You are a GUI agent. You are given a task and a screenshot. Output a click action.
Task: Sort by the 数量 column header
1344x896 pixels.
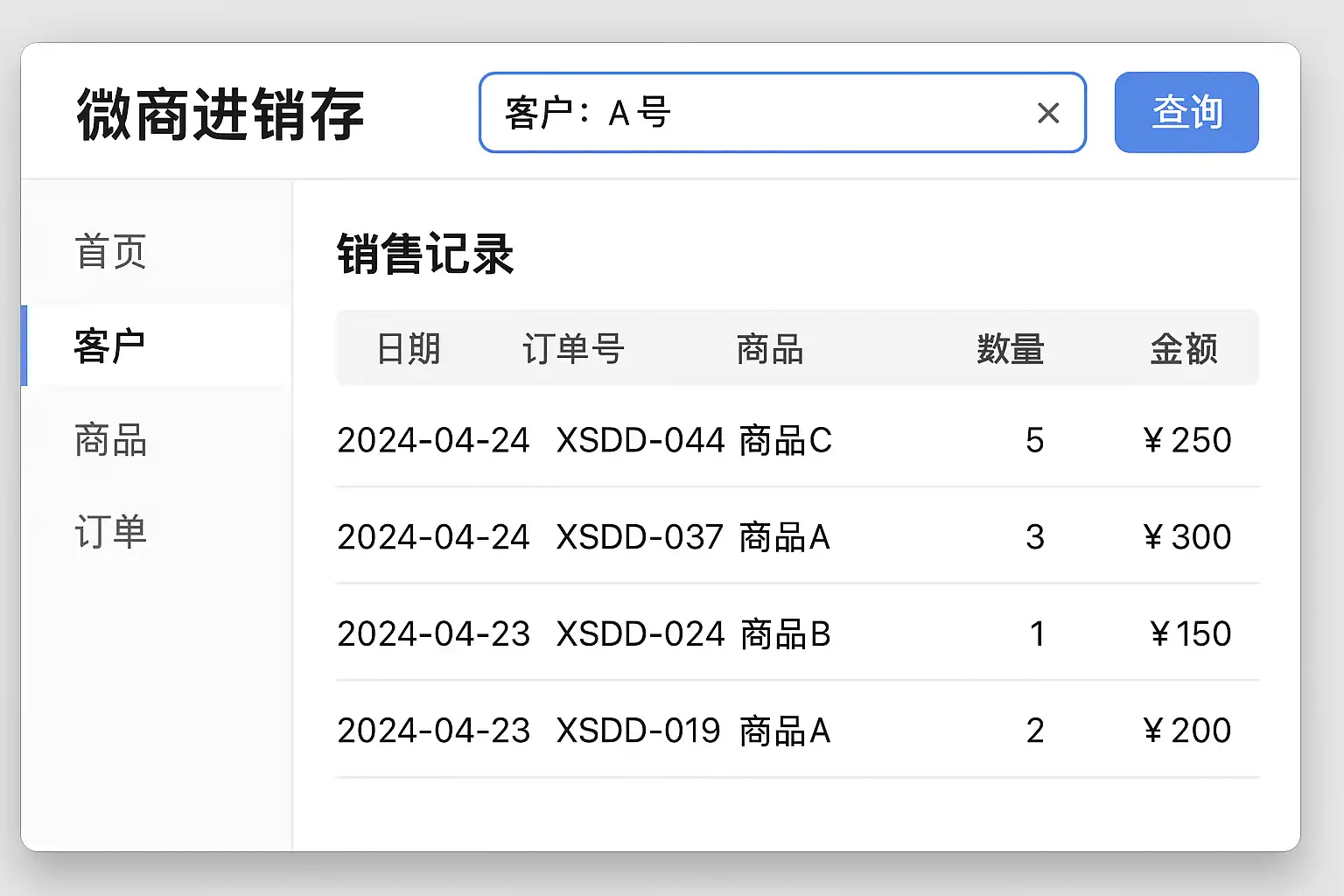point(1010,349)
